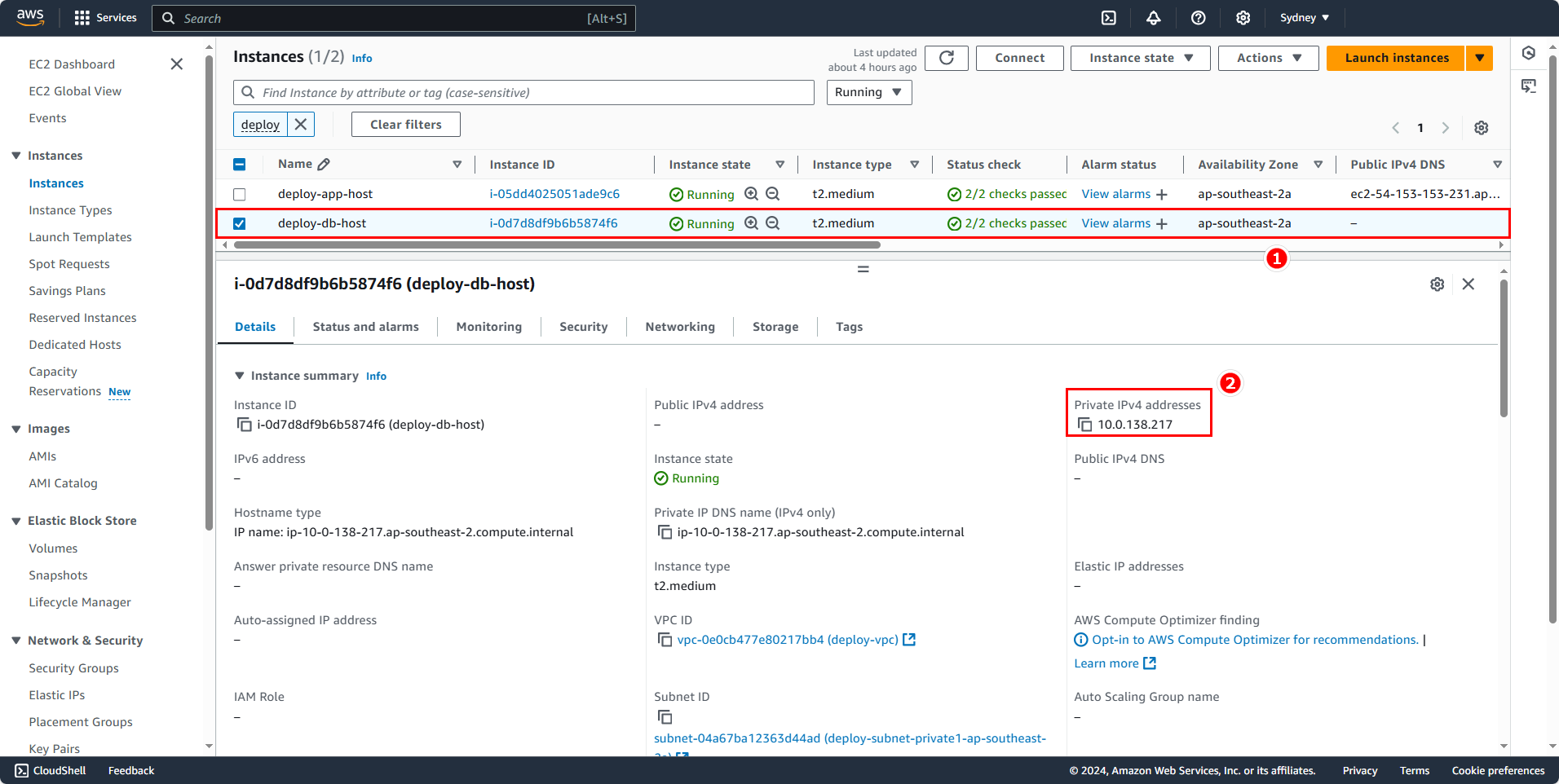The width and height of the screenshot is (1559, 784).
Task: Open the Actions dropdown
Action: click(x=1268, y=58)
